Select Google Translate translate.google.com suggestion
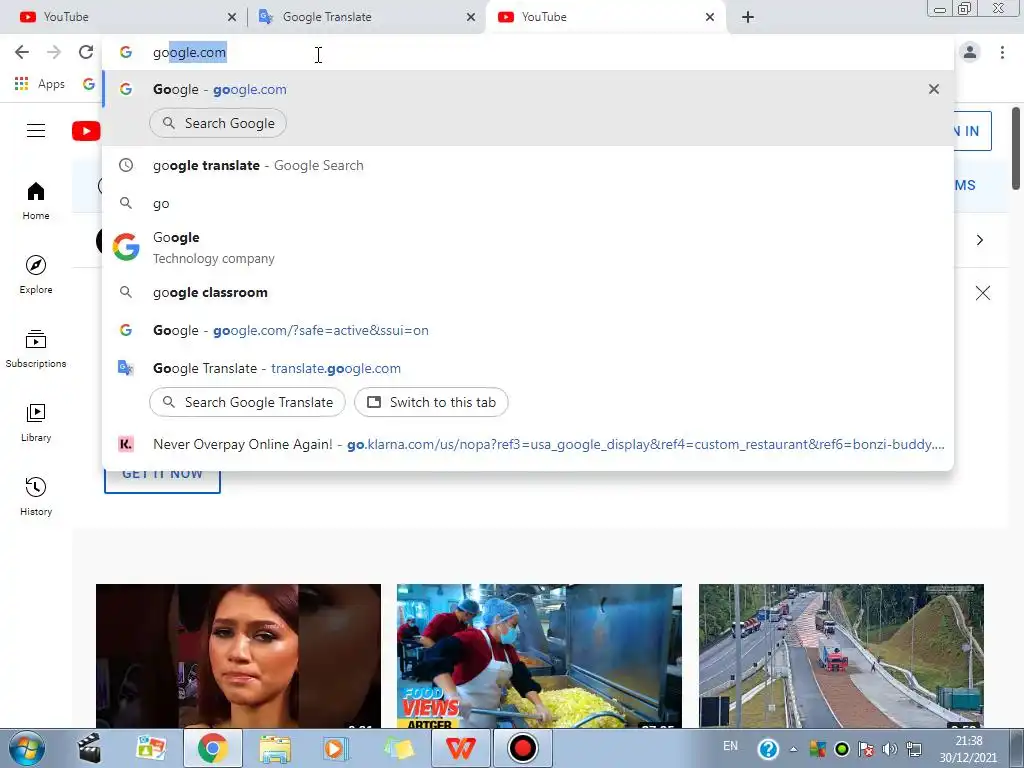 528,368
